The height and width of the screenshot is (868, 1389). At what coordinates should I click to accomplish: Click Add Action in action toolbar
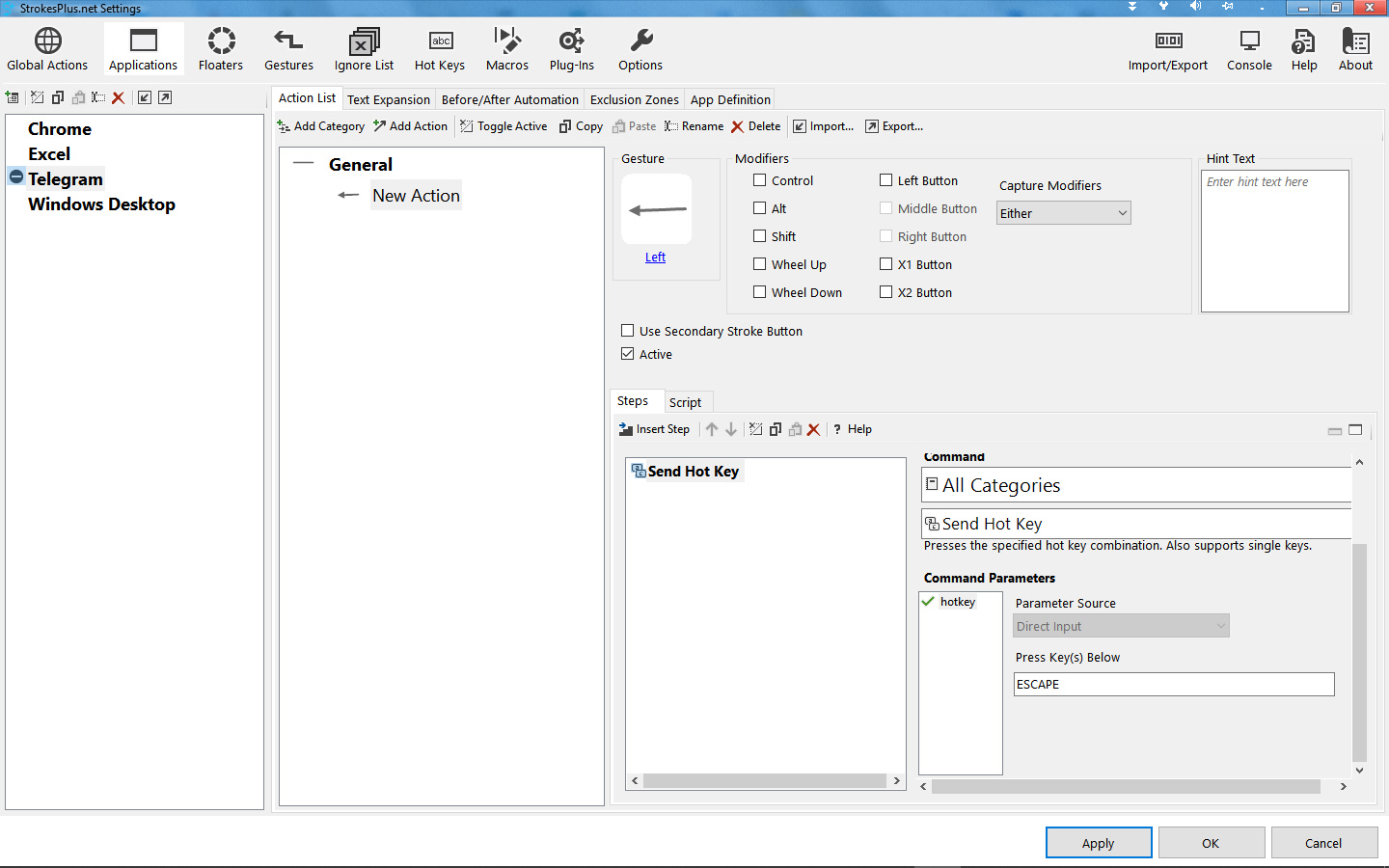point(411,126)
